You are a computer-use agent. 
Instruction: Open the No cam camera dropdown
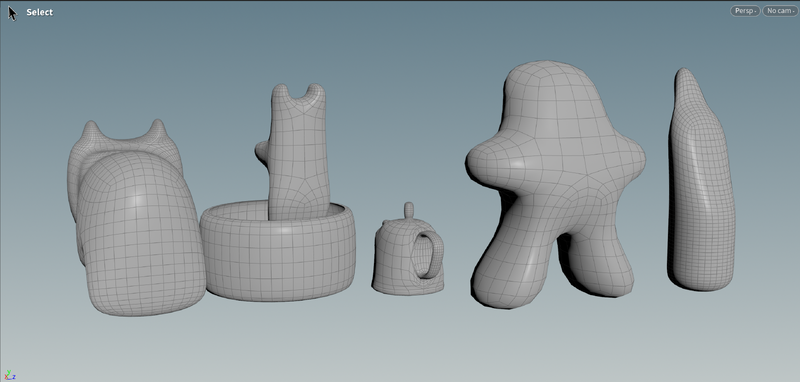780,11
